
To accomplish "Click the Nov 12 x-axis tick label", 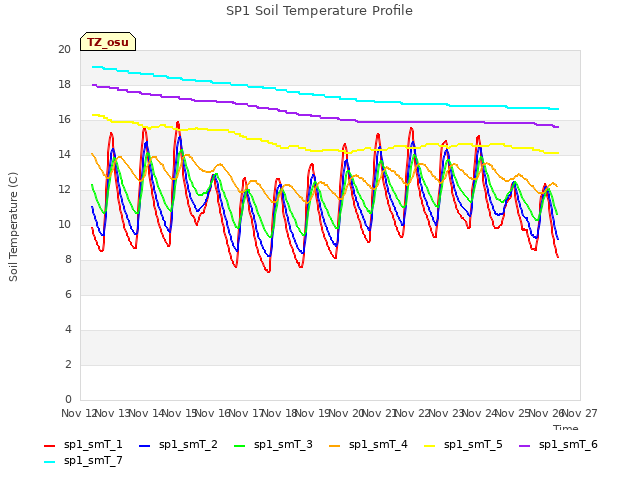I will click(79, 413).
